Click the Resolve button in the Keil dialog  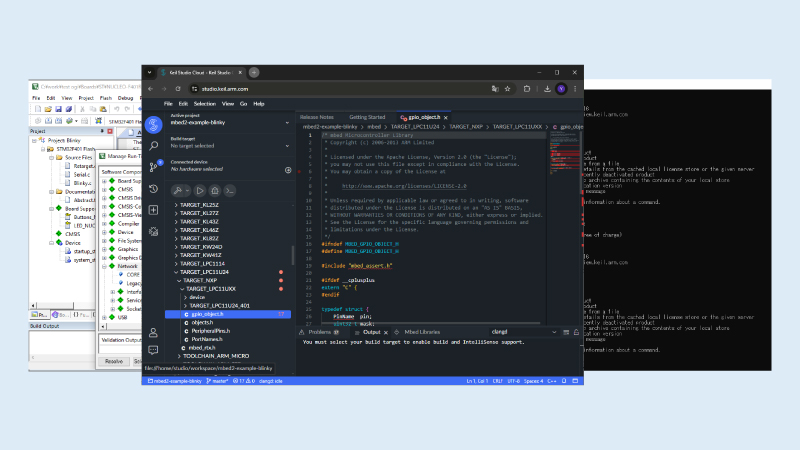tap(114, 361)
